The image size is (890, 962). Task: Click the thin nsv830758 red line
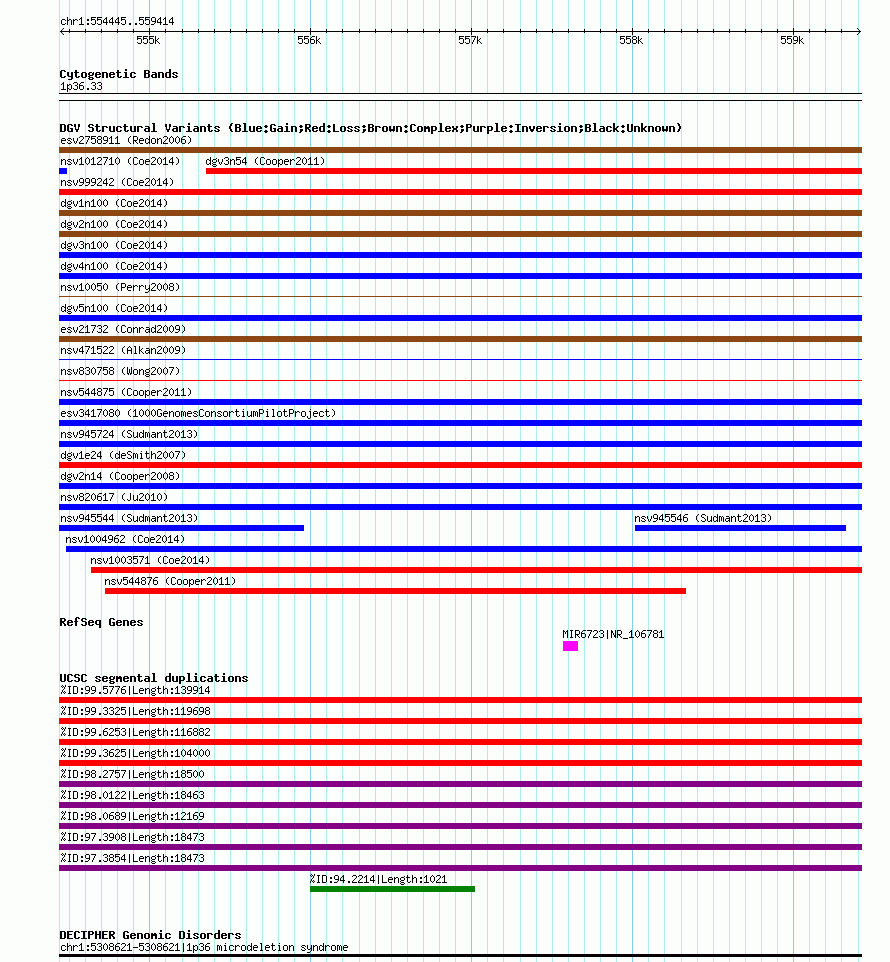coord(461,381)
